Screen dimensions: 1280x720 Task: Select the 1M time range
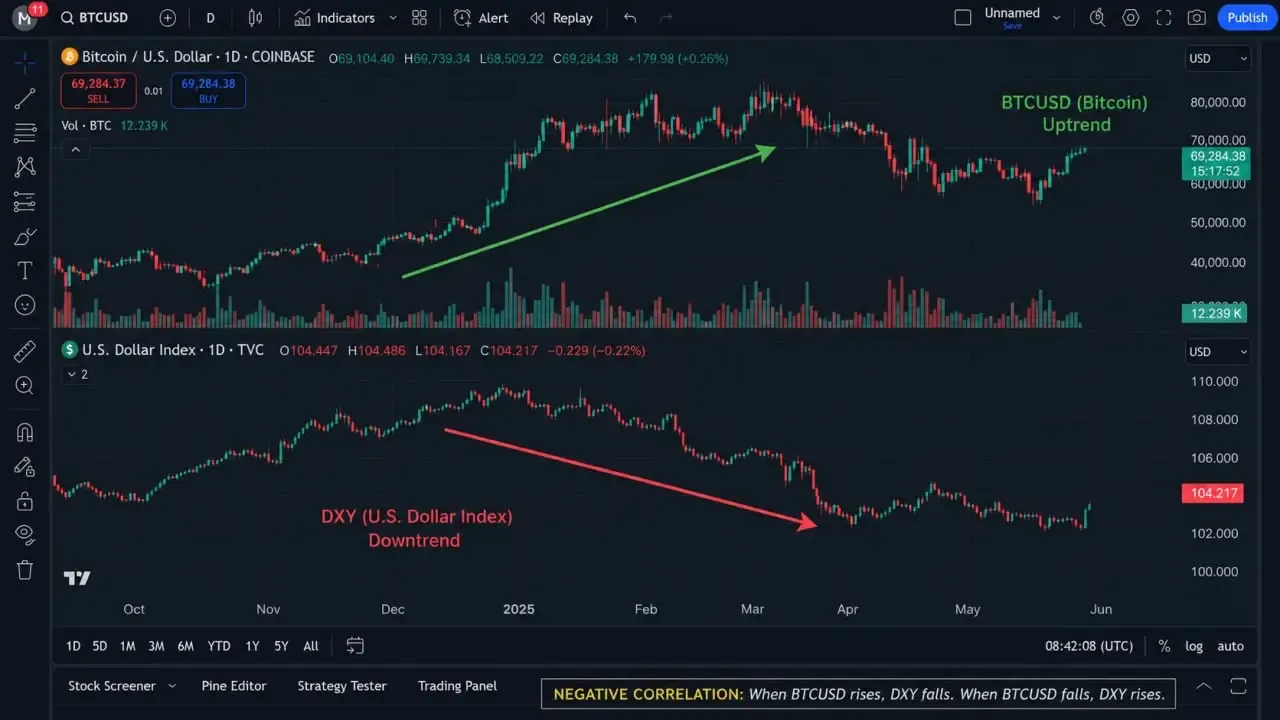click(127, 646)
